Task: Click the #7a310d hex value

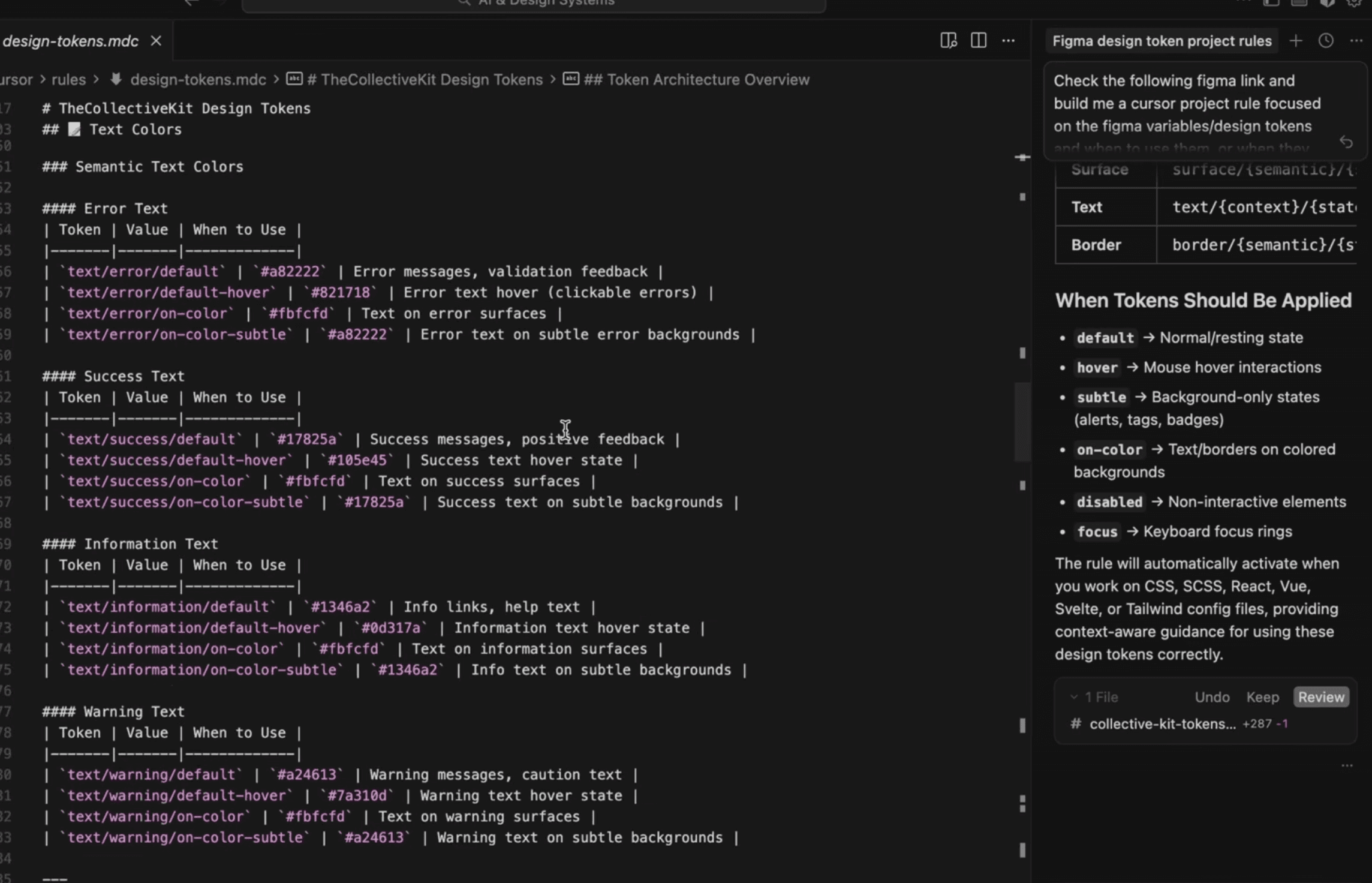Action: 357,796
